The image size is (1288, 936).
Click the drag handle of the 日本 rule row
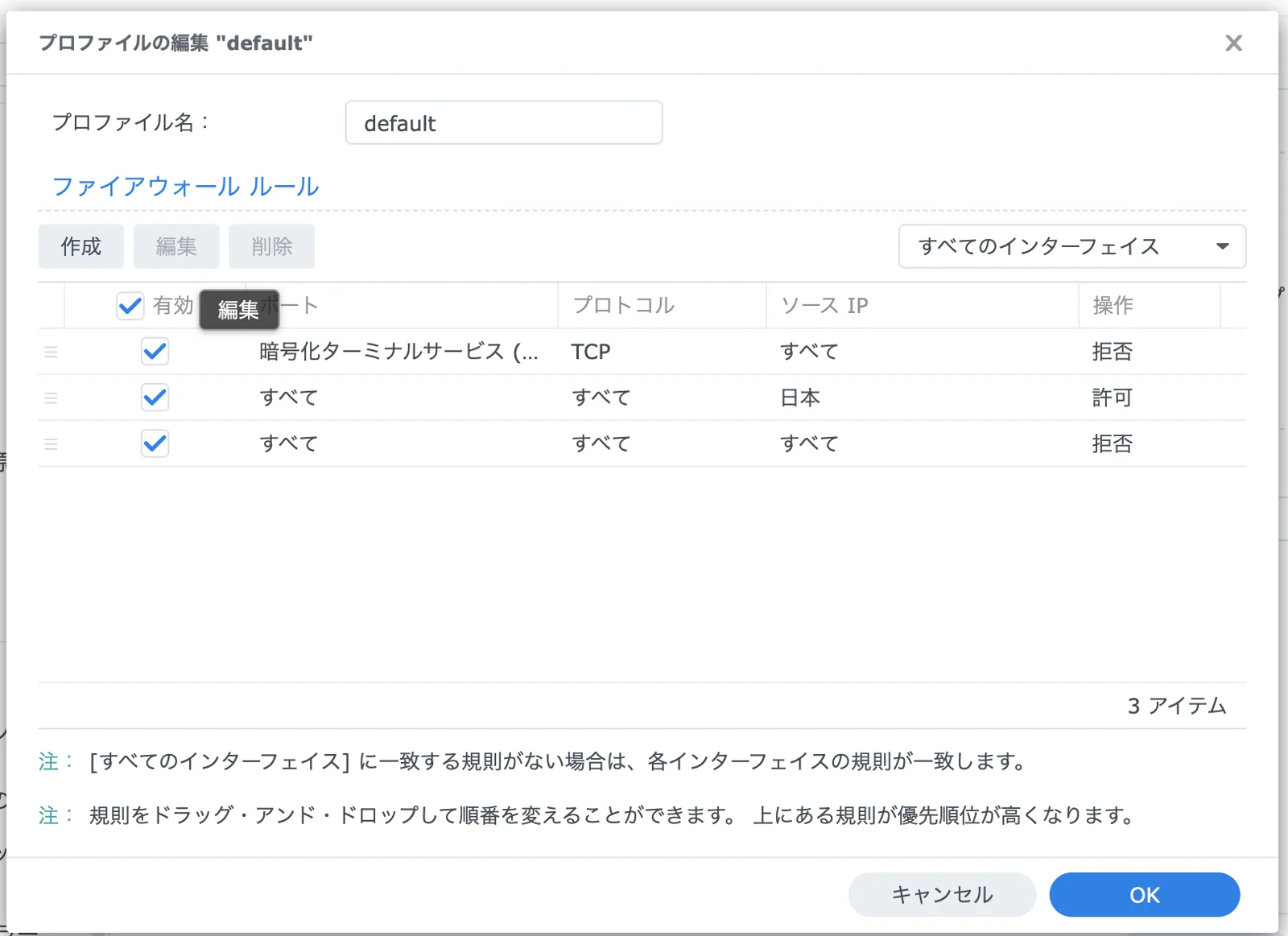click(x=51, y=398)
